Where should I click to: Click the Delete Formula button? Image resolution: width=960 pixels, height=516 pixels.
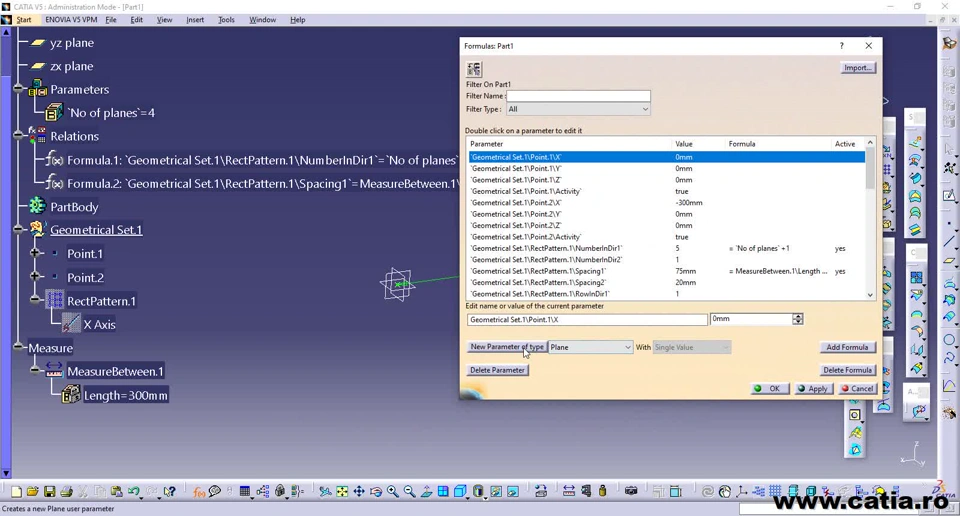[x=847, y=370]
